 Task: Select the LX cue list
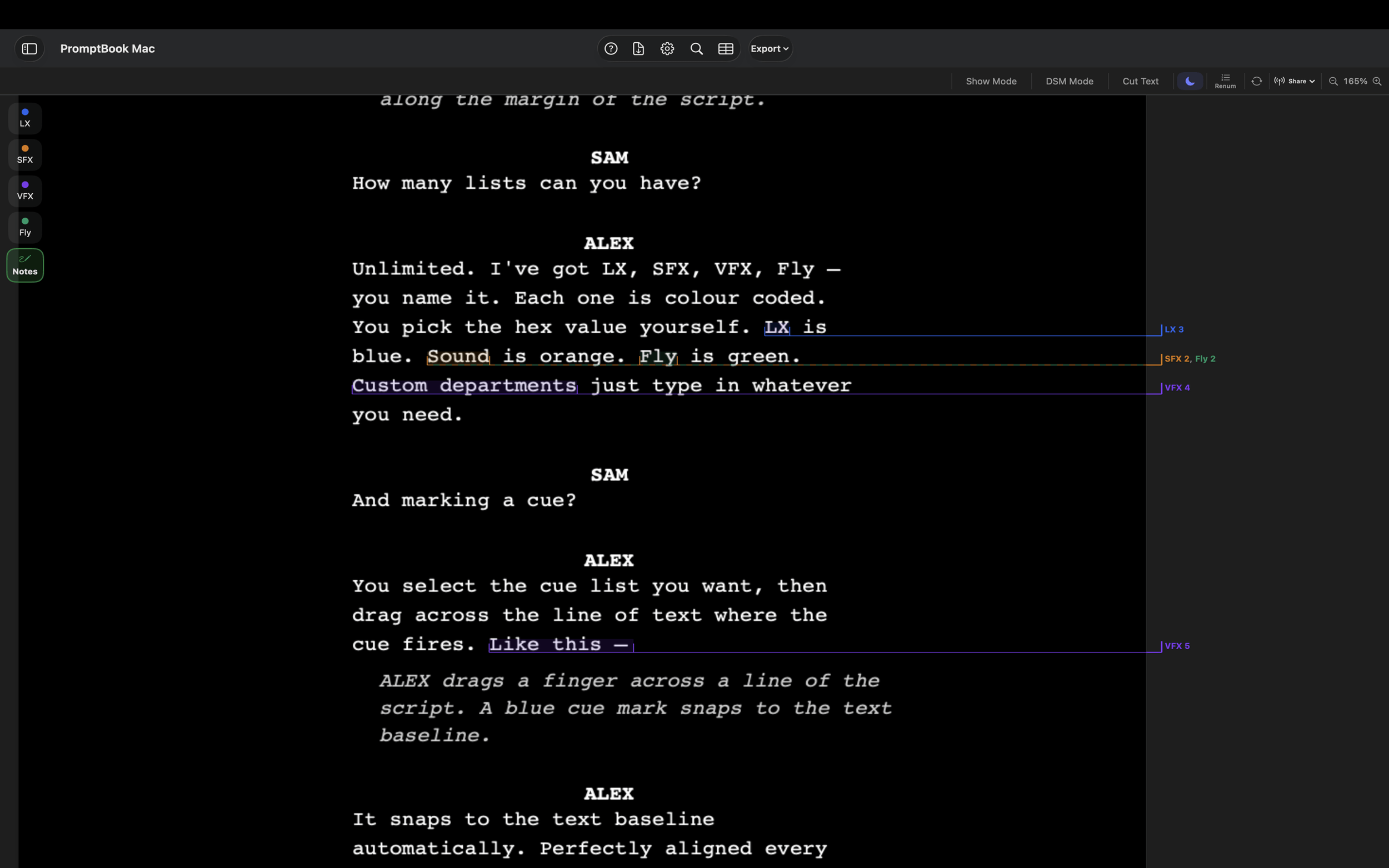tap(24, 118)
